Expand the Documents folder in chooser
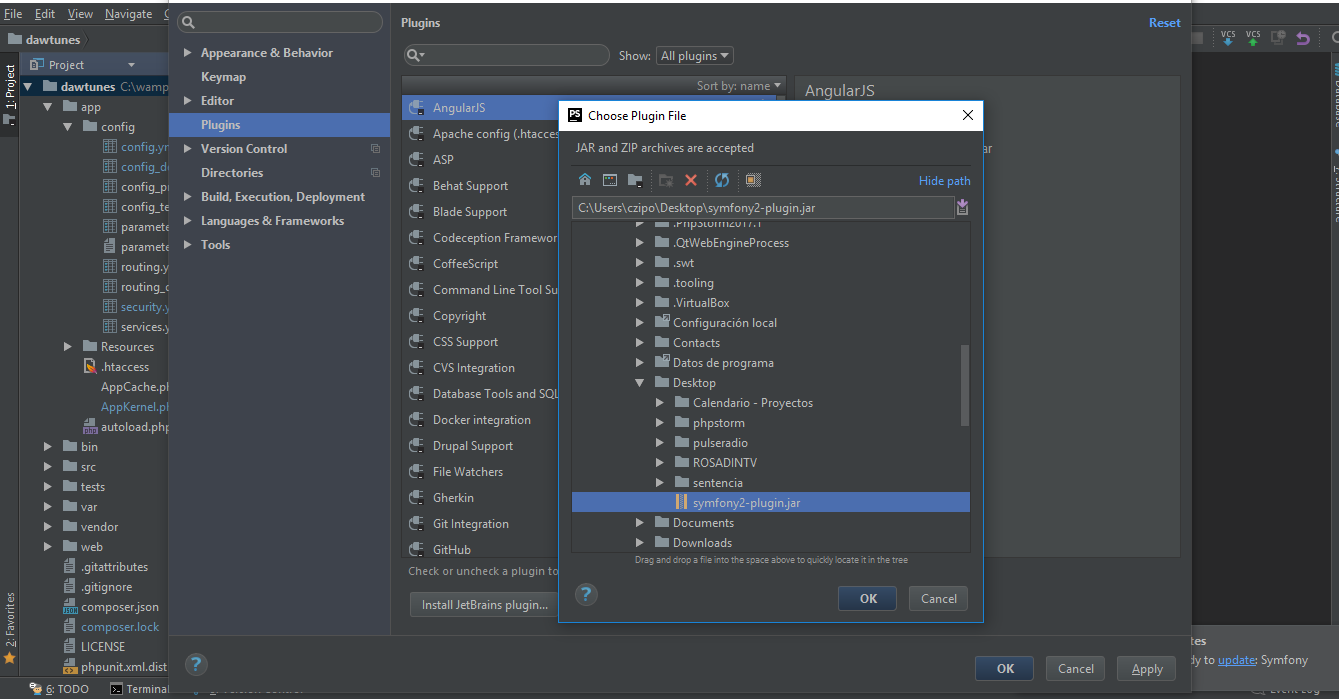This screenshot has width=1339, height=699. [640, 523]
